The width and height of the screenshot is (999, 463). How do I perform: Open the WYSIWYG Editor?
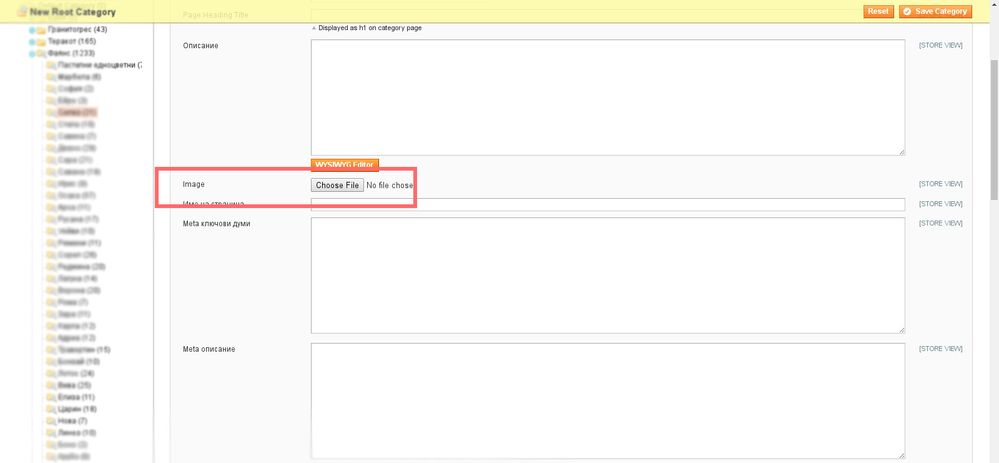click(x=345, y=164)
